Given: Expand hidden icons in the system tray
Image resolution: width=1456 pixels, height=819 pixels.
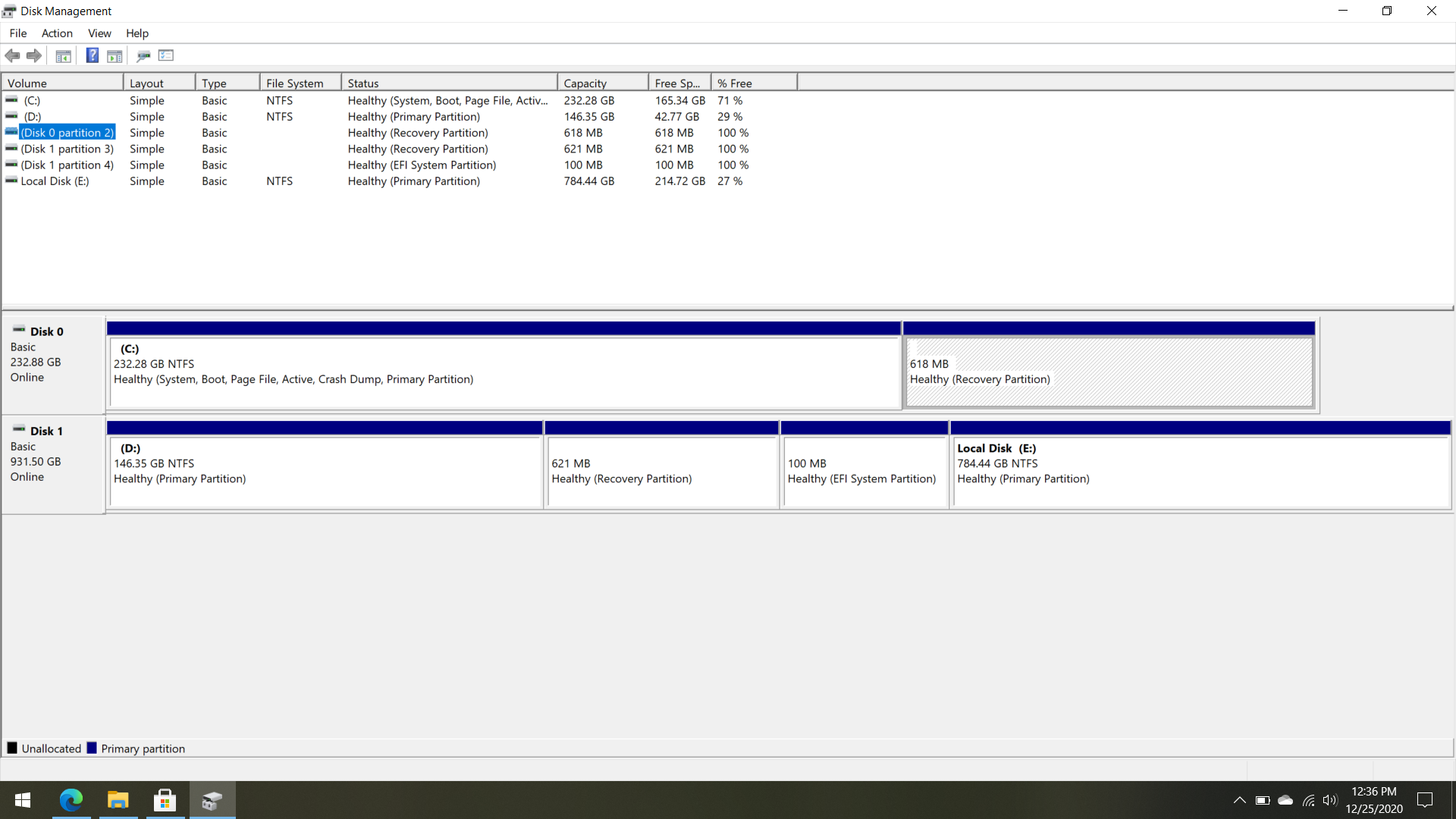Looking at the screenshot, I should coord(1239,800).
